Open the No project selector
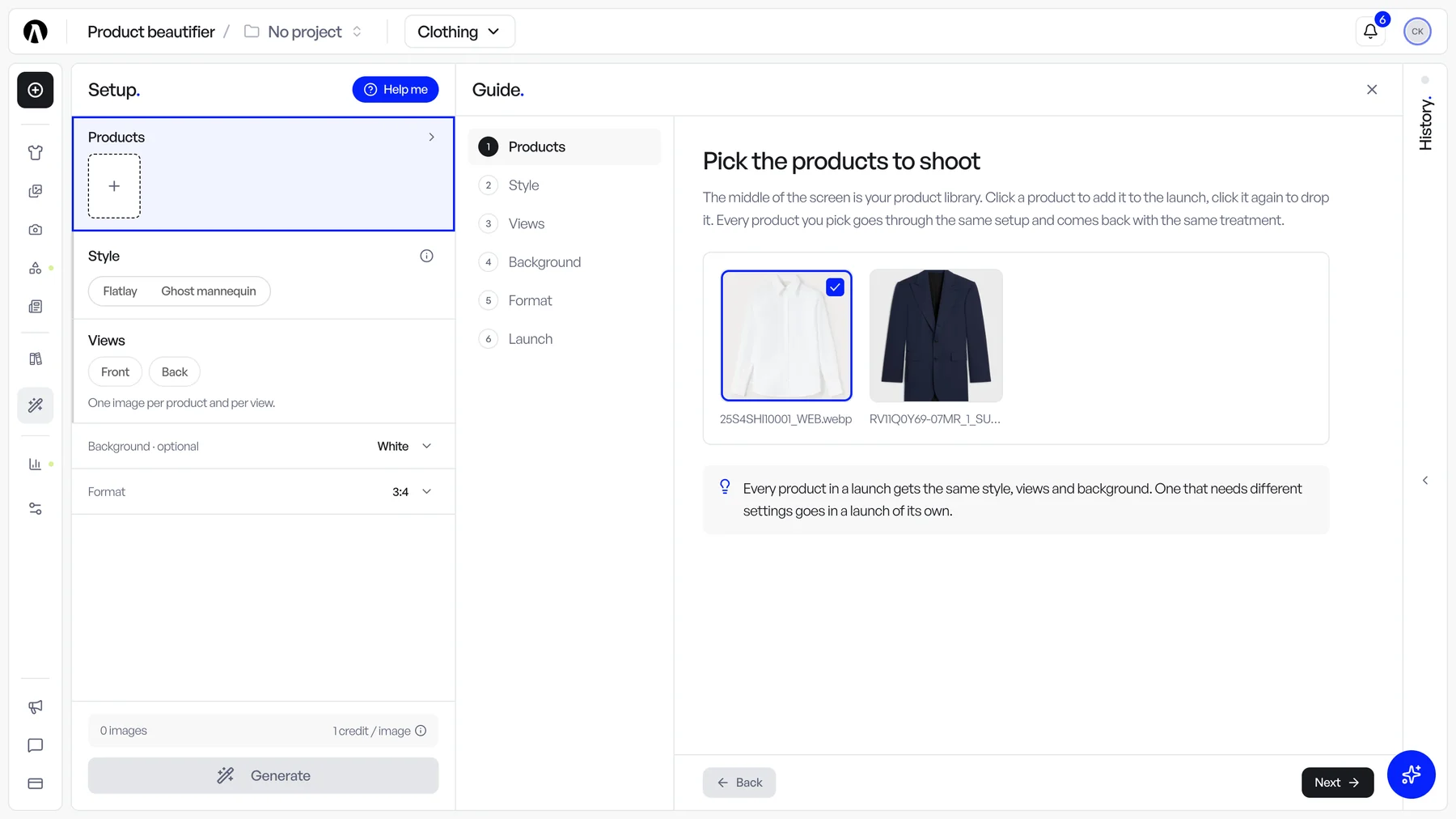The width and height of the screenshot is (1456, 819). click(303, 32)
